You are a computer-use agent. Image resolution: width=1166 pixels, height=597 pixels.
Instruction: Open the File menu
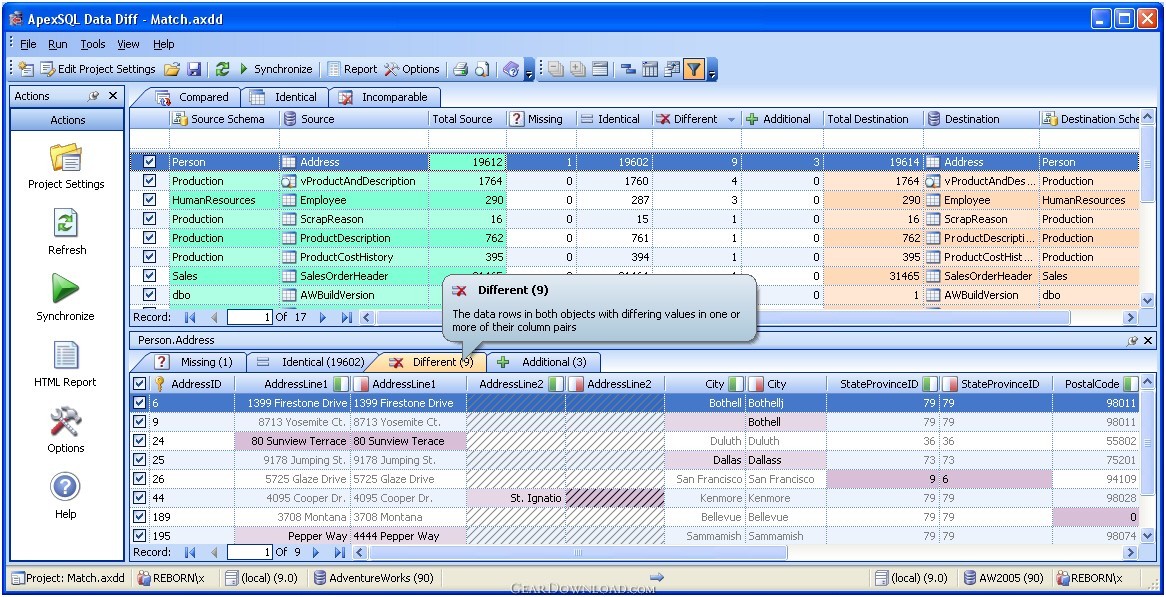28,45
